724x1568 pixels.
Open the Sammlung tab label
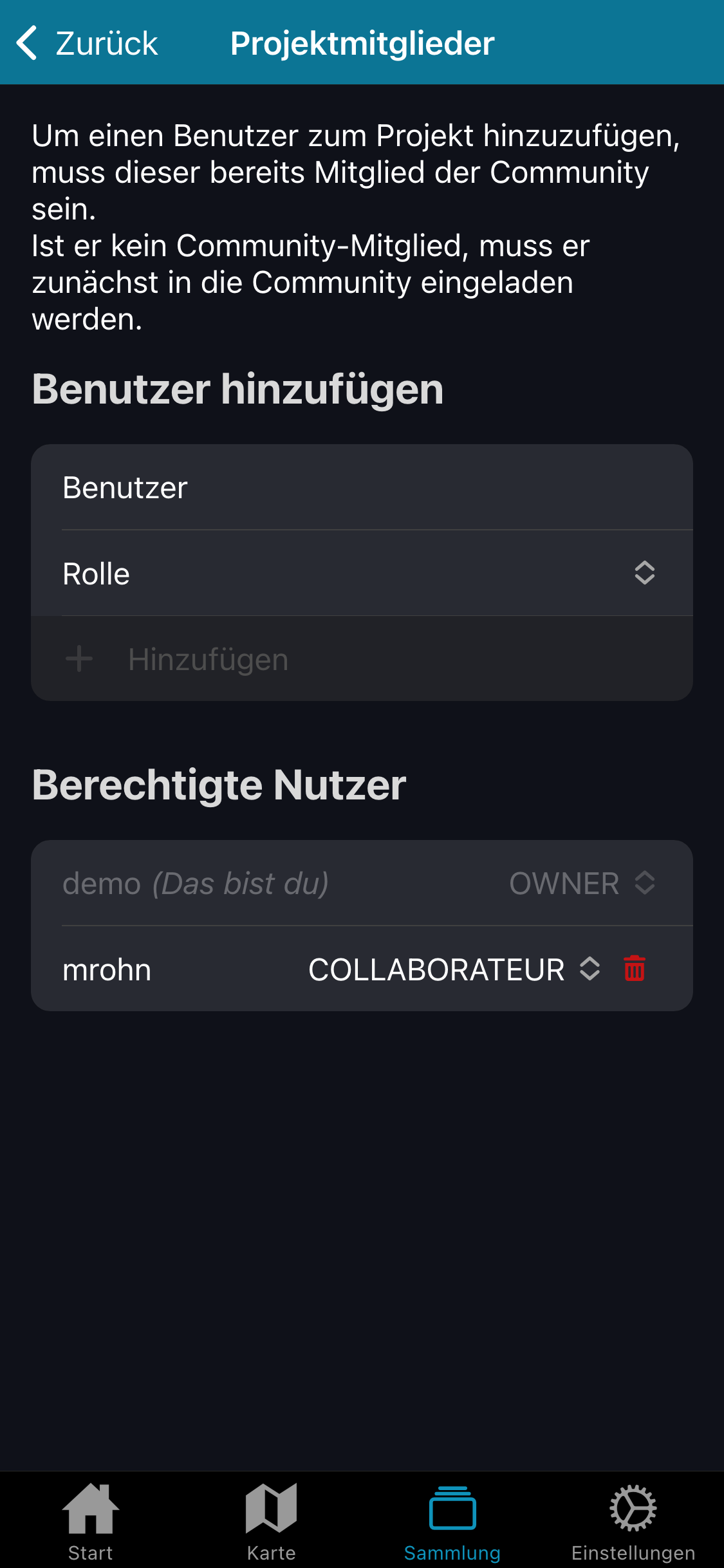[x=452, y=1553]
